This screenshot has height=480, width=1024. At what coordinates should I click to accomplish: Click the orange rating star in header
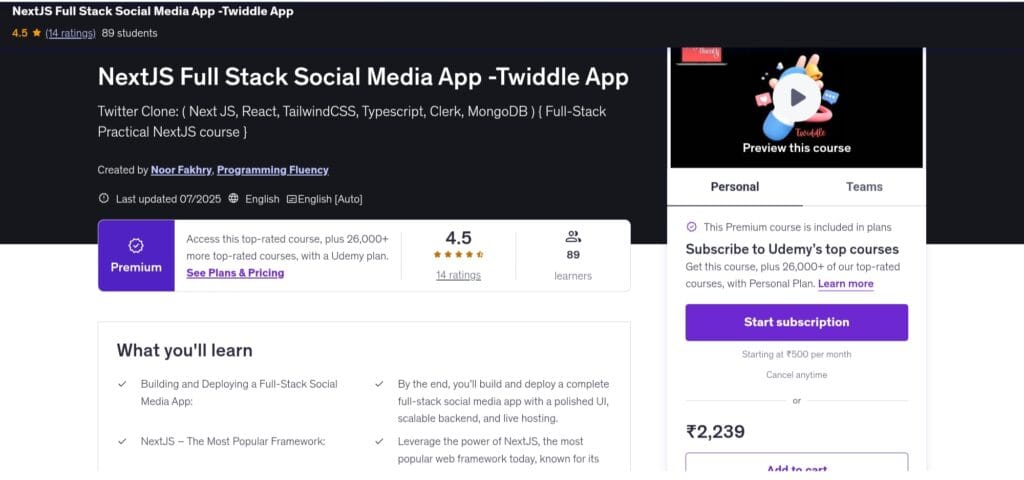37,33
